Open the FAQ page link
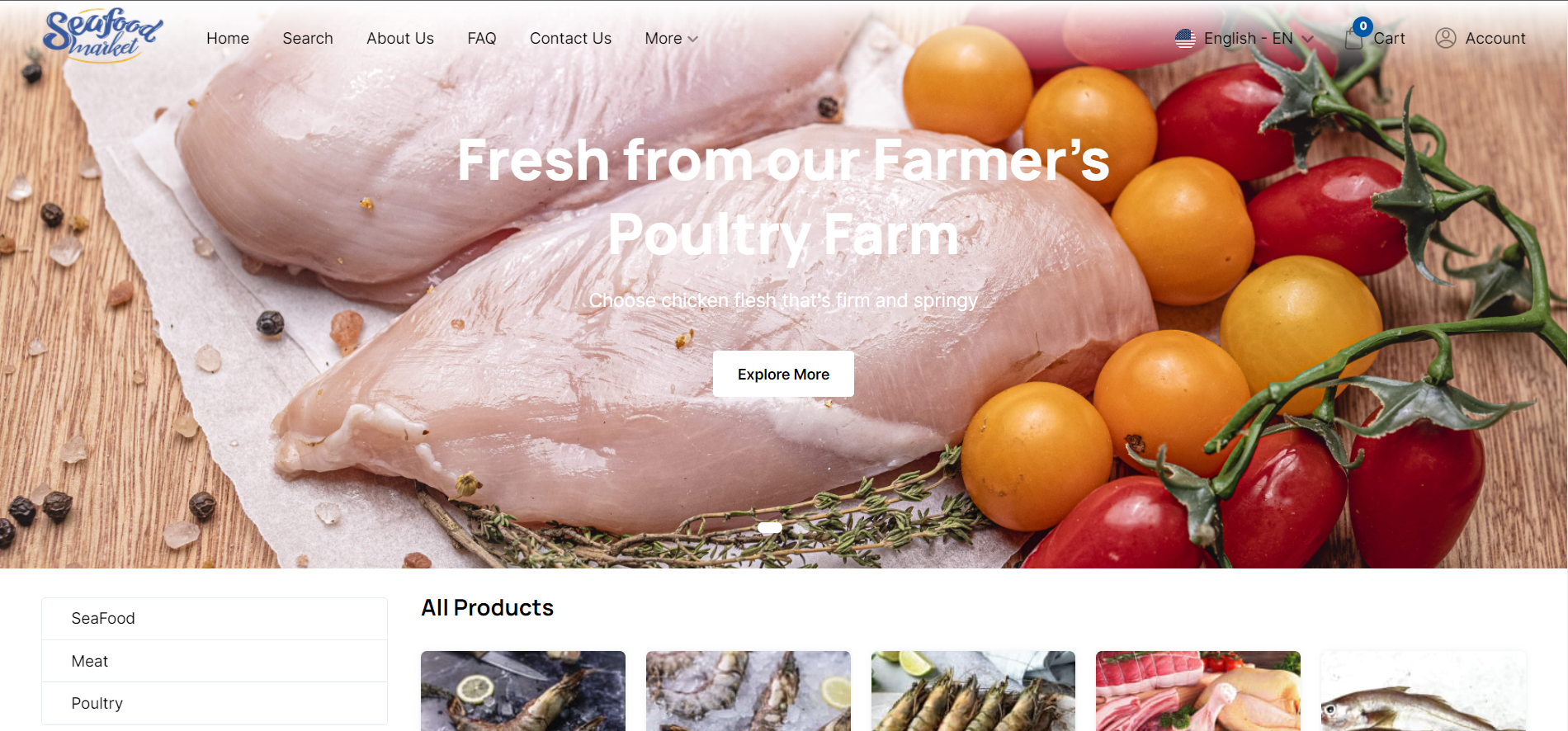 tap(482, 38)
